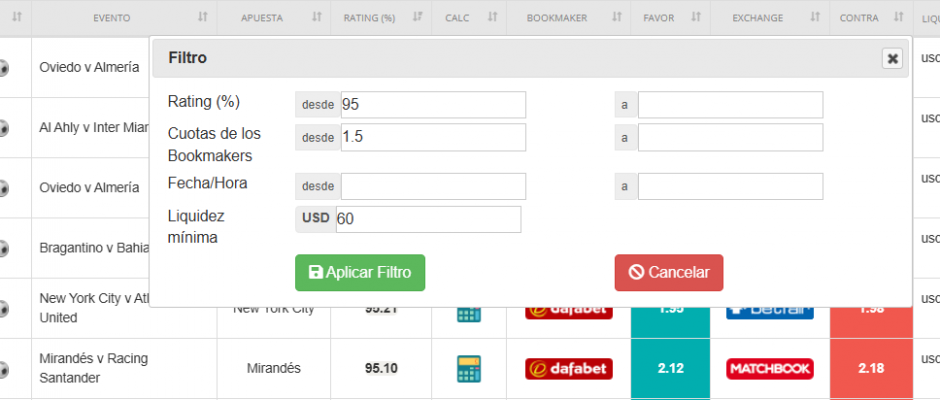The image size is (940, 400).
Task: Click the Rating (%) upper limit field
Action: (x=730, y=105)
